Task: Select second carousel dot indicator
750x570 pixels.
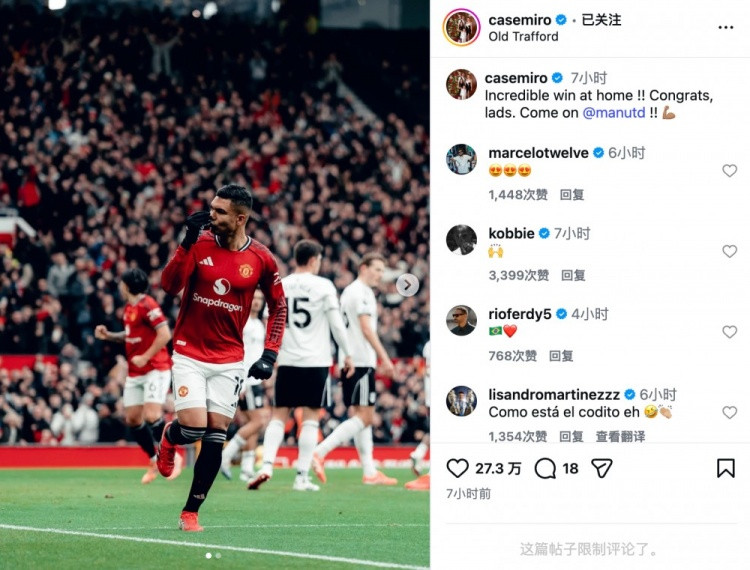Action: click(218, 556)
